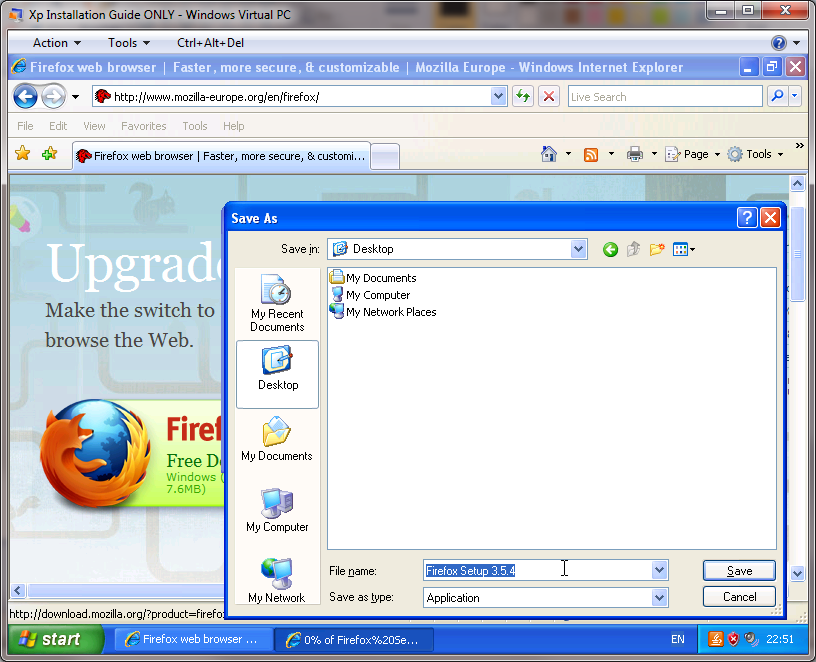816x662 pixels.
Task: Click the Live Search magnifier icon
Action: pyautogui.click(x=777, y=96)
